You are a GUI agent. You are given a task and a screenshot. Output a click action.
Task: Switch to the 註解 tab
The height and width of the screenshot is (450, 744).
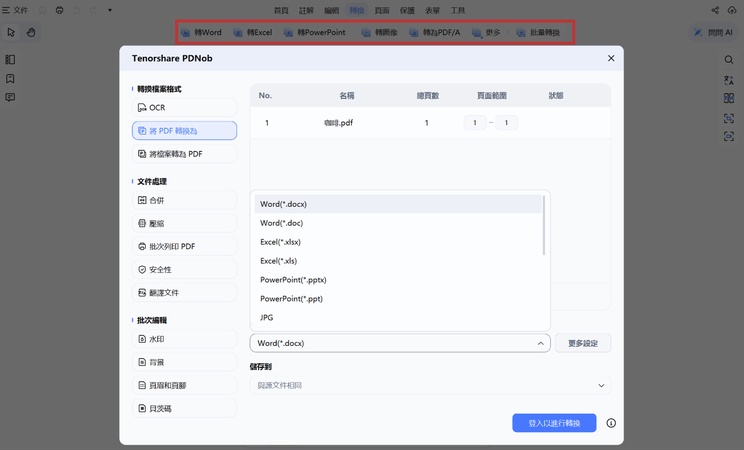click(306, 10)
